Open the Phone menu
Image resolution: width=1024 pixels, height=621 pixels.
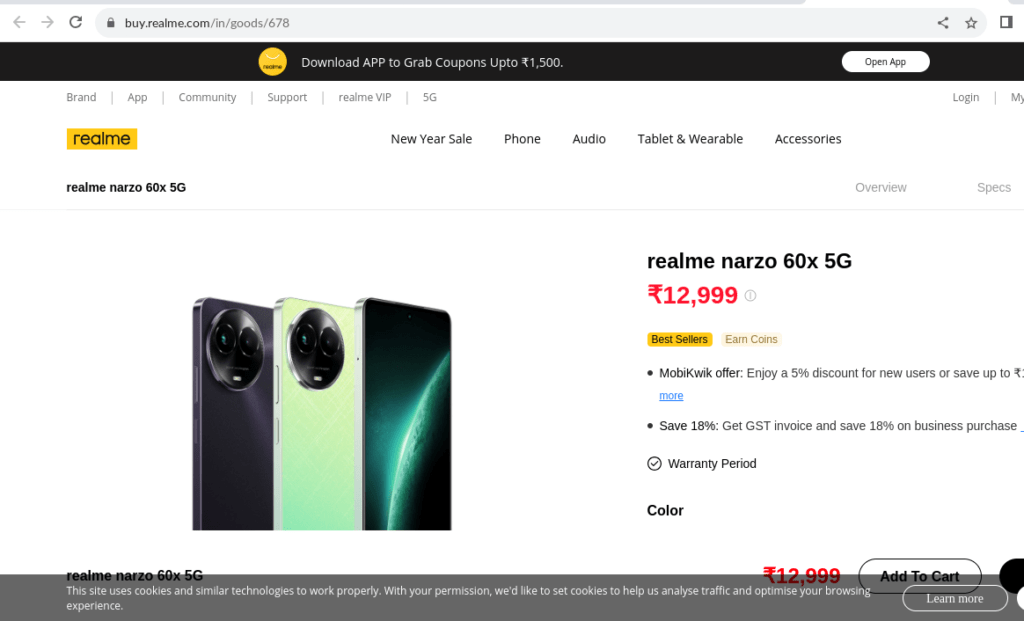[x=522, y=139]
